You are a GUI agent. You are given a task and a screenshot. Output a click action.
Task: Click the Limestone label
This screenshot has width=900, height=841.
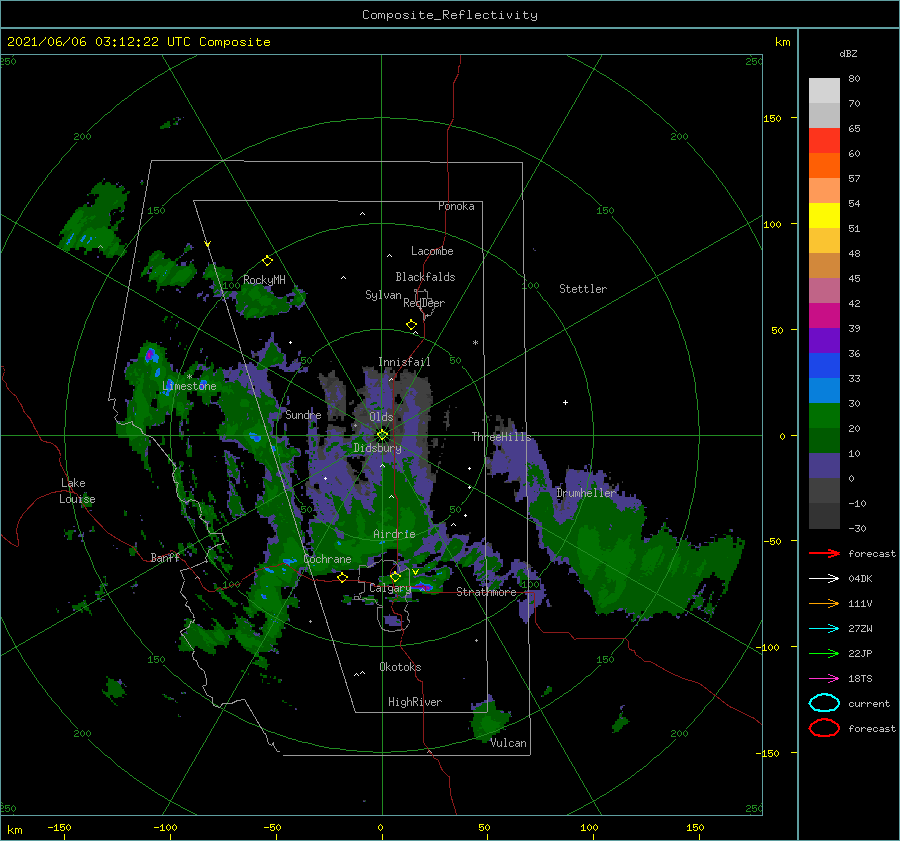pyautogui.click(x=189, y=386)
